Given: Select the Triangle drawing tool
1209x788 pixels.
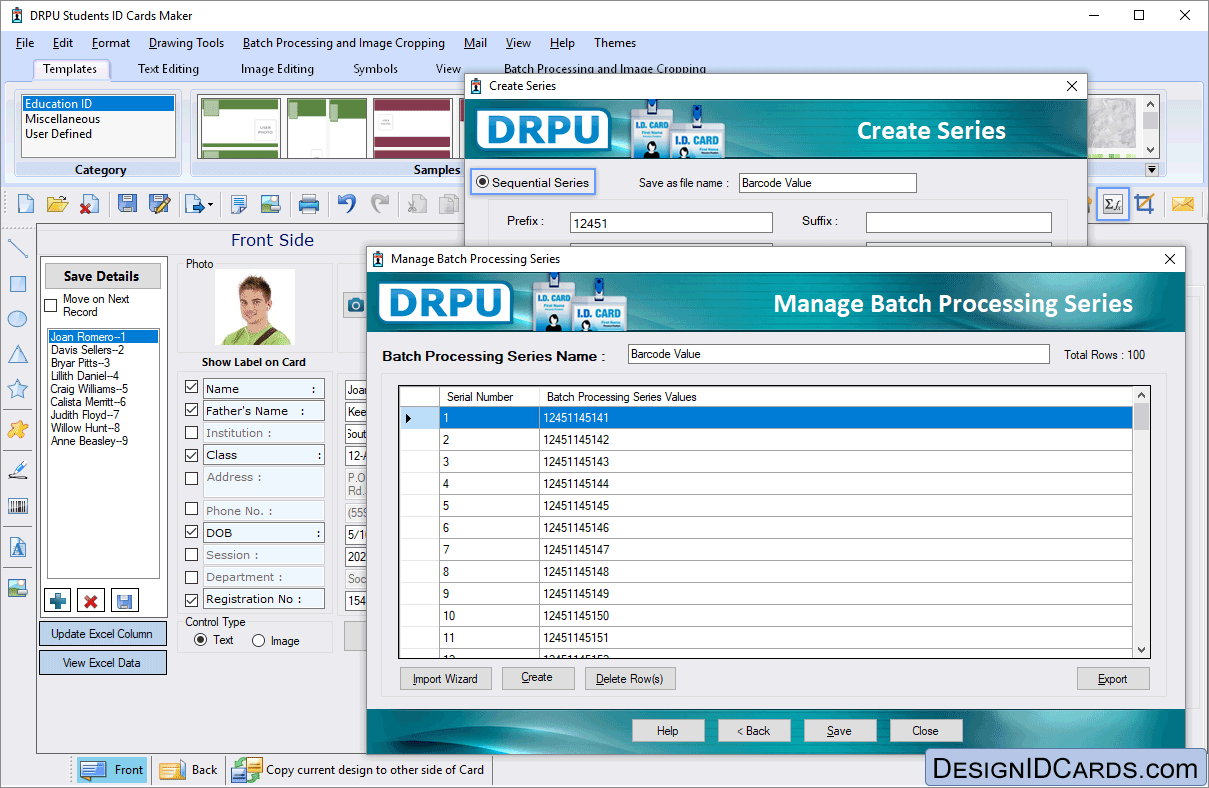Looking at the screenshot, I should (17, 354).
